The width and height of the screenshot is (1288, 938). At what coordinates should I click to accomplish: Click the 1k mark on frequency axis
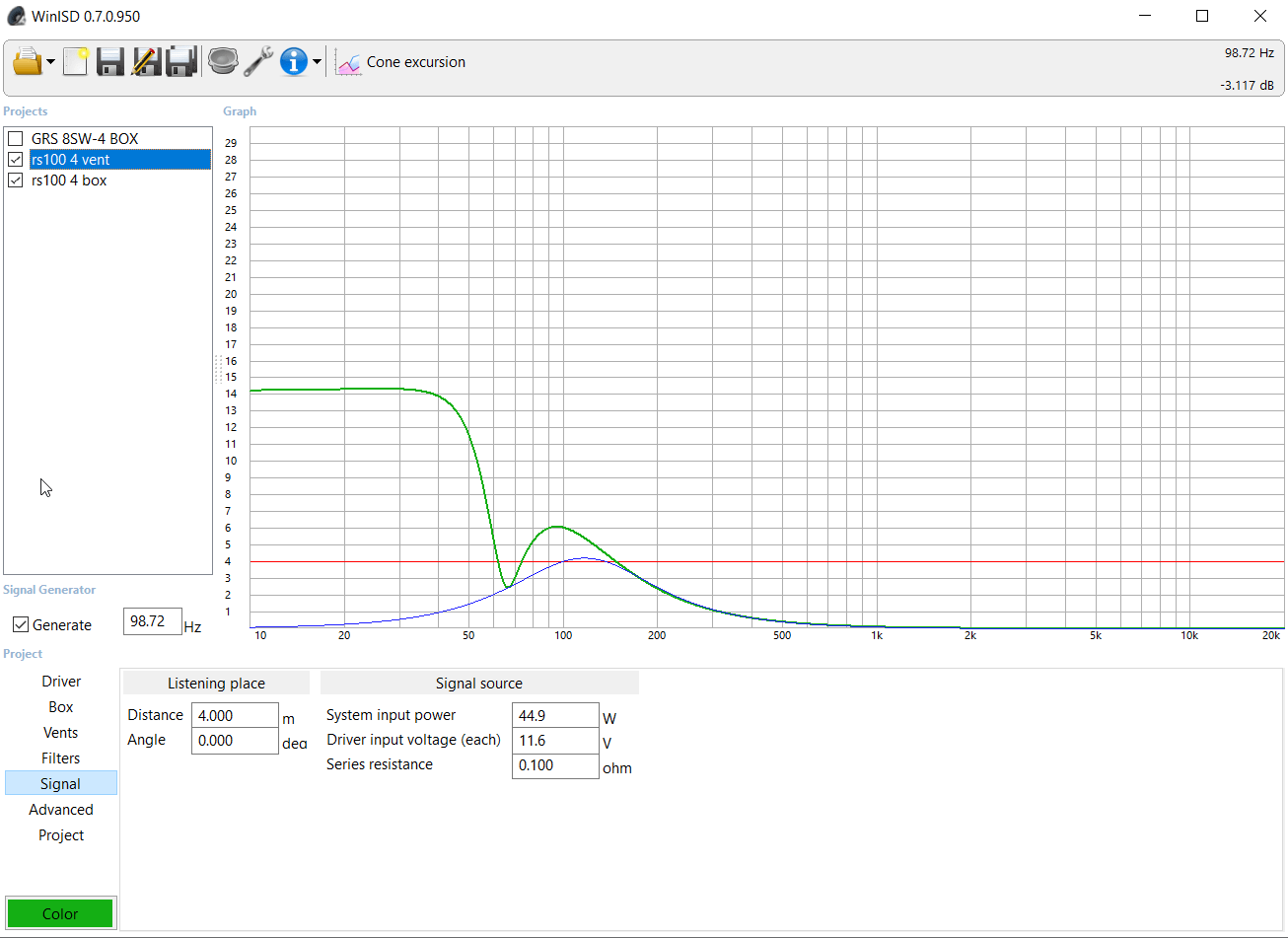tap(876, 635)
